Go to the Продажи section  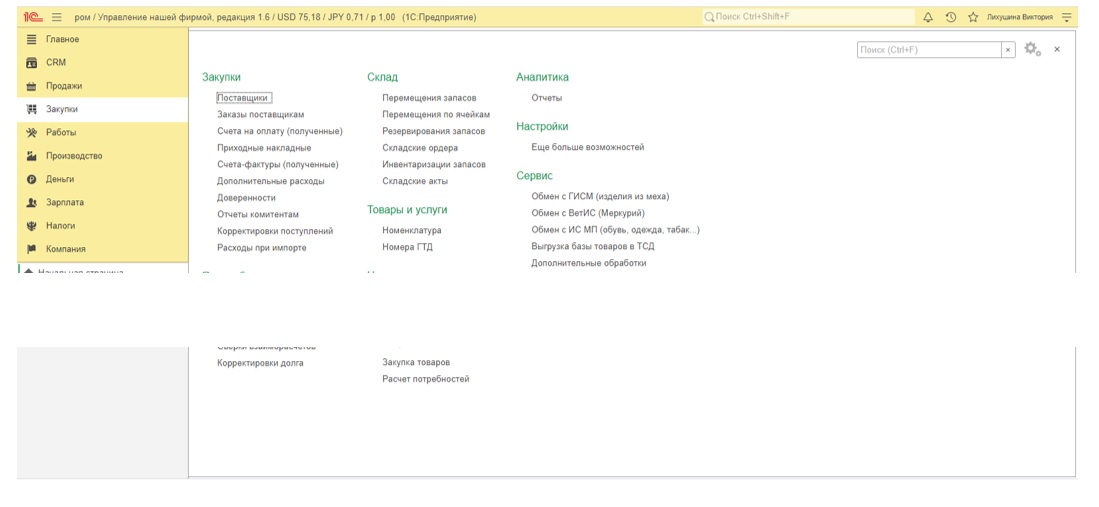point(64,86)
